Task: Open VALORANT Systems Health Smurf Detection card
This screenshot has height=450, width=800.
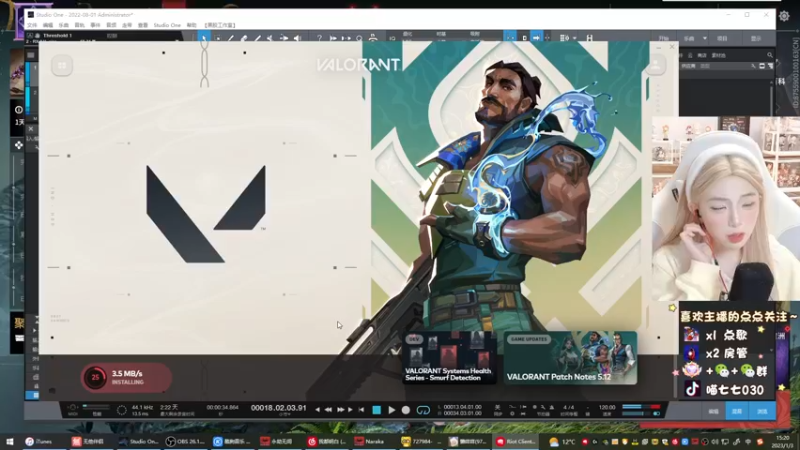Action: point(449,358)
